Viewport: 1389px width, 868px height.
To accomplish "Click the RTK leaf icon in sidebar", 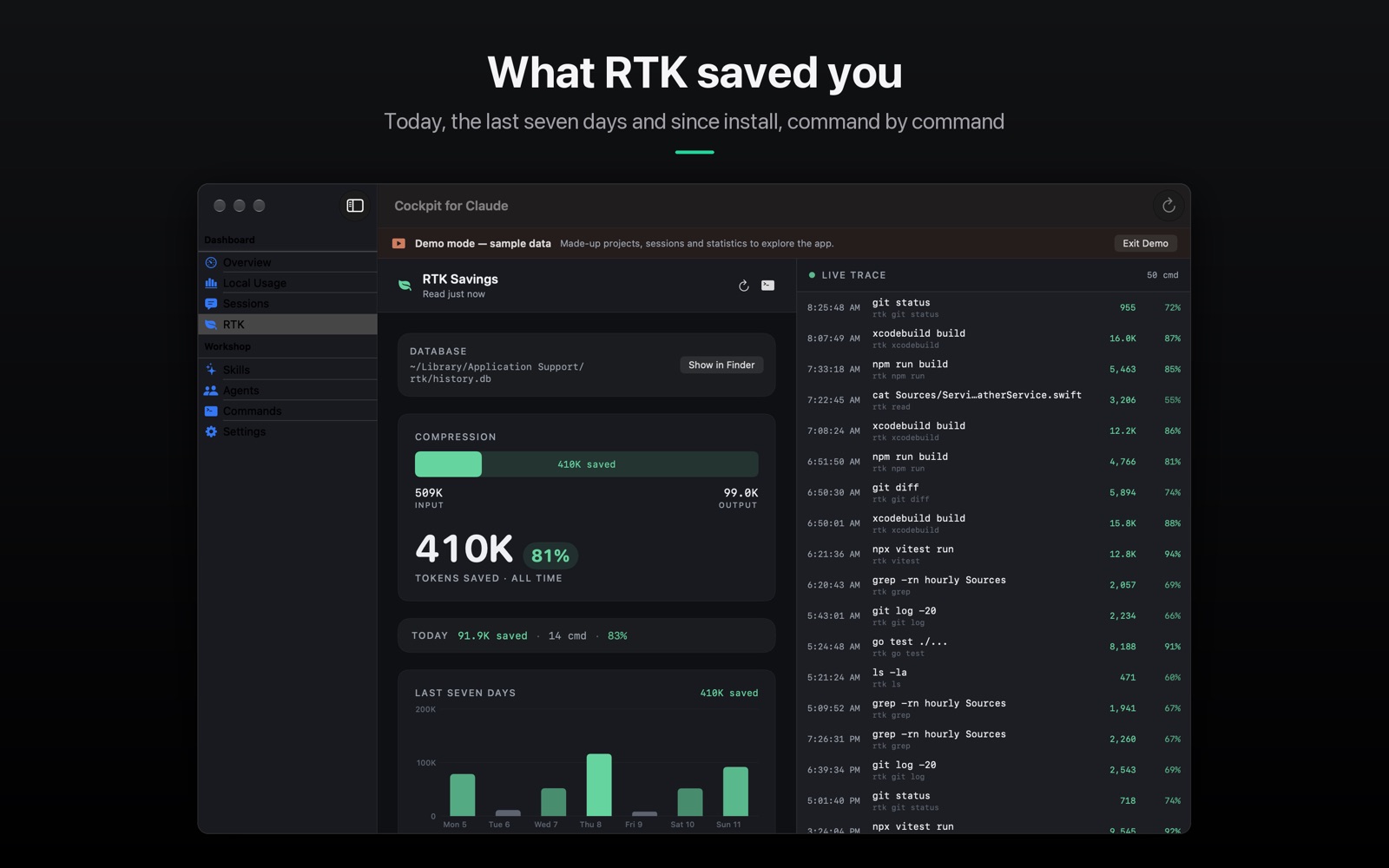I will click(x=211, y=325).
